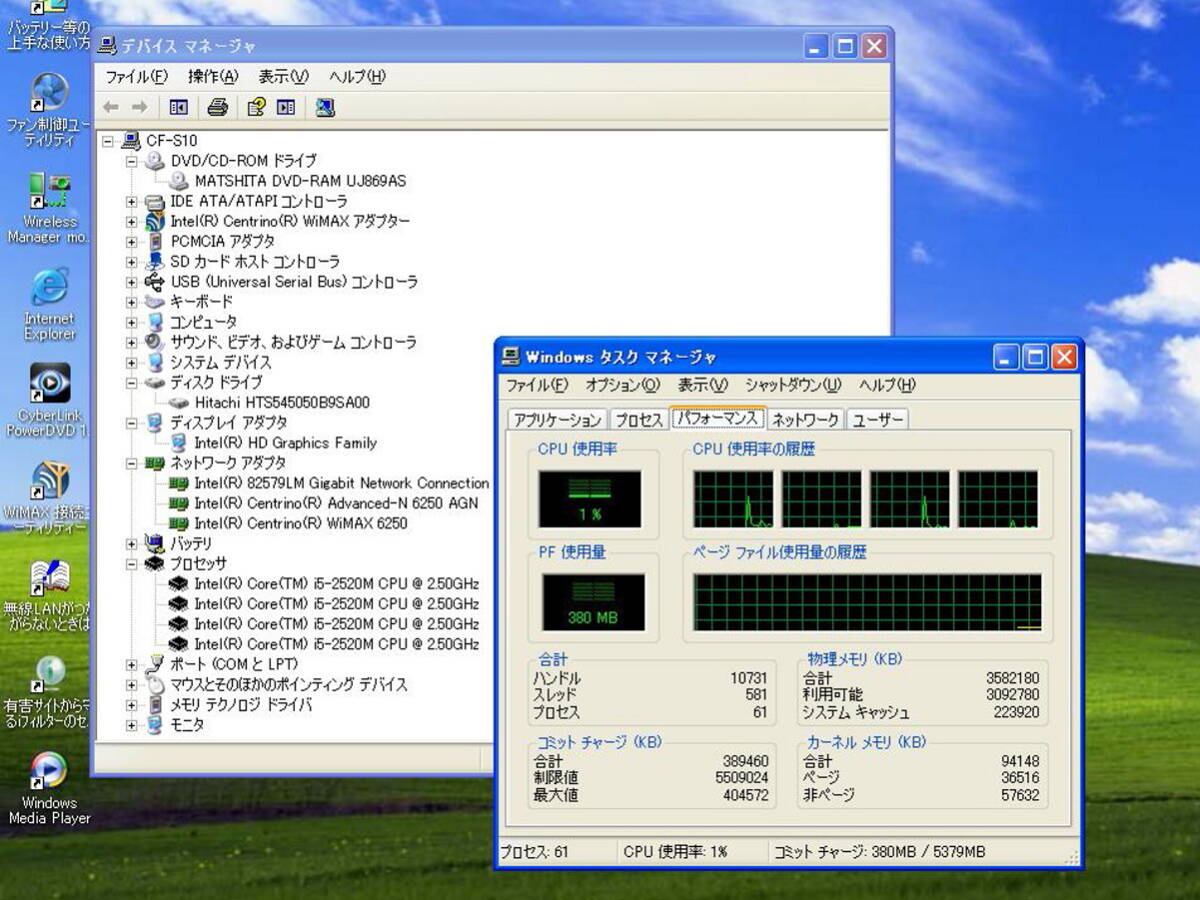The height and width of the screenshot is (900, 1200).
Task: Expand the キーボード device category
Action: click(x=131, y=302)
